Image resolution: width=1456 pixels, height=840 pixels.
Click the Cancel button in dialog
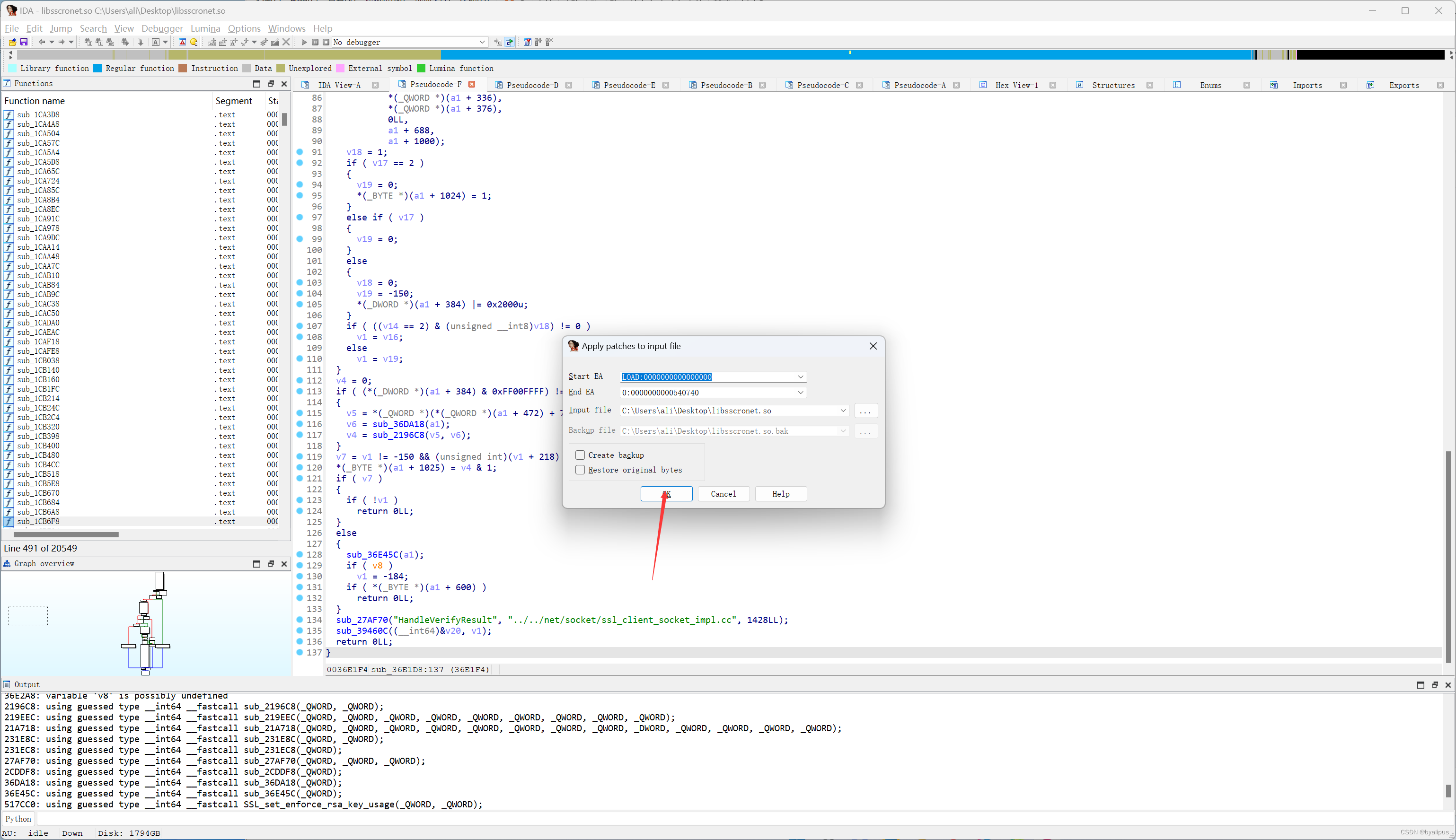coord(723,494)
